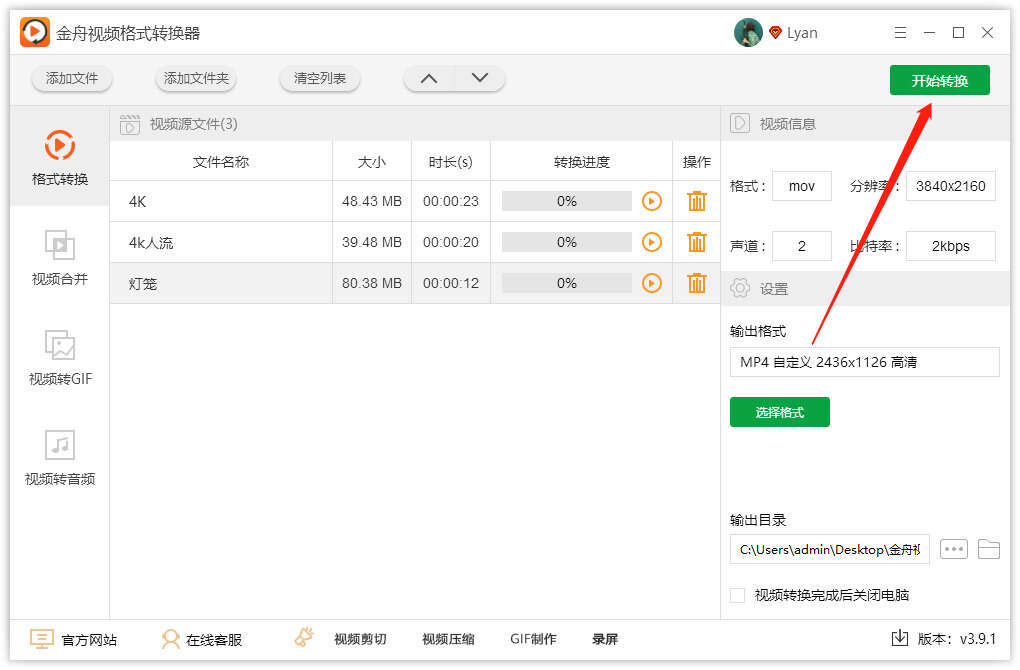
Task: Select the 4k人流 file name cell
Action: [221, 242]
